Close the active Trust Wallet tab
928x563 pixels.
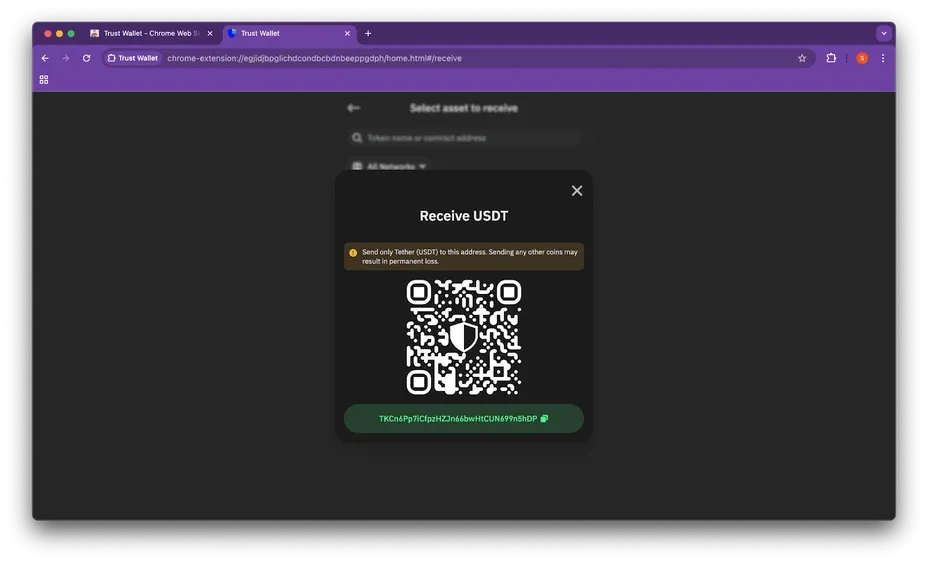coord(347,34)
